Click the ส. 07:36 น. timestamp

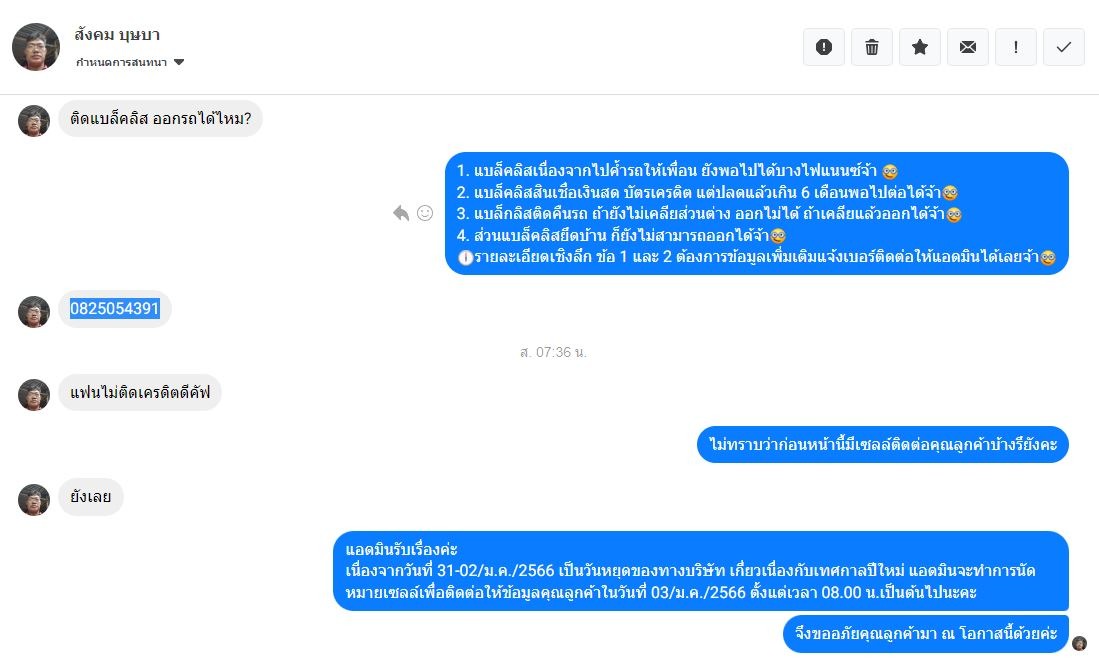point(553,353)
